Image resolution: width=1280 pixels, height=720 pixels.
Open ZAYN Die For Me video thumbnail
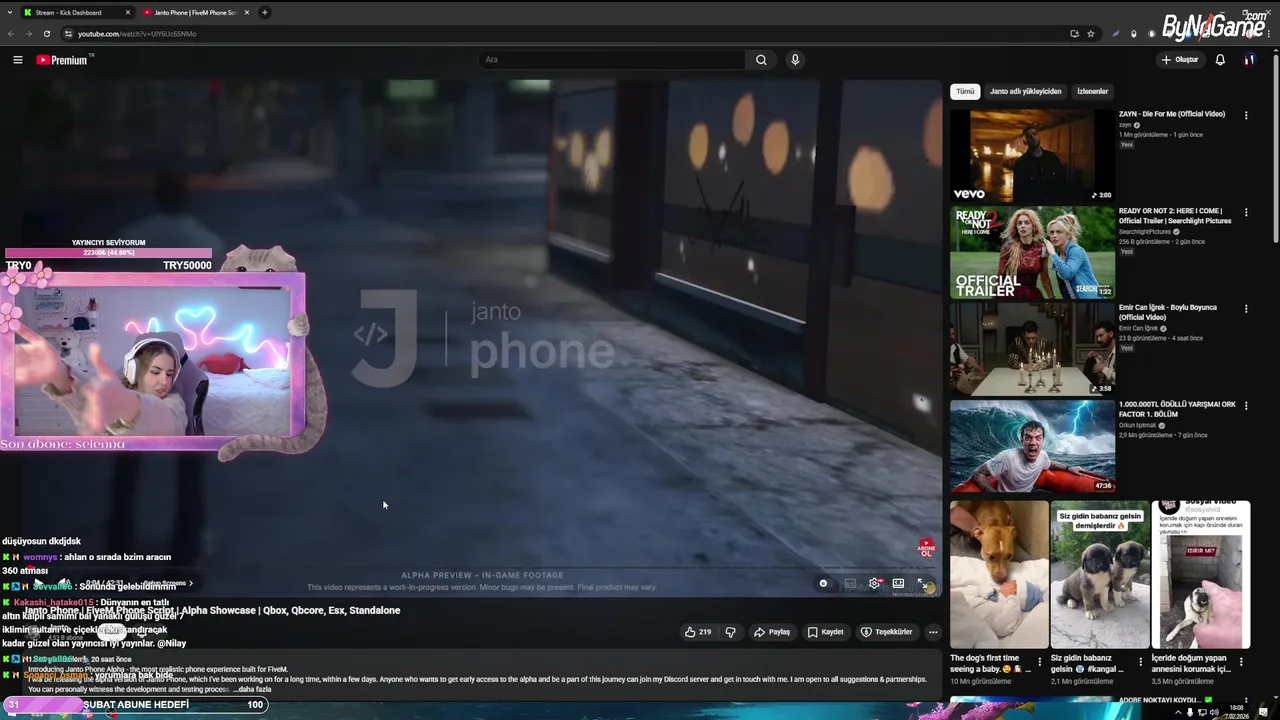pyautogui.click(x=1032, y=156)
